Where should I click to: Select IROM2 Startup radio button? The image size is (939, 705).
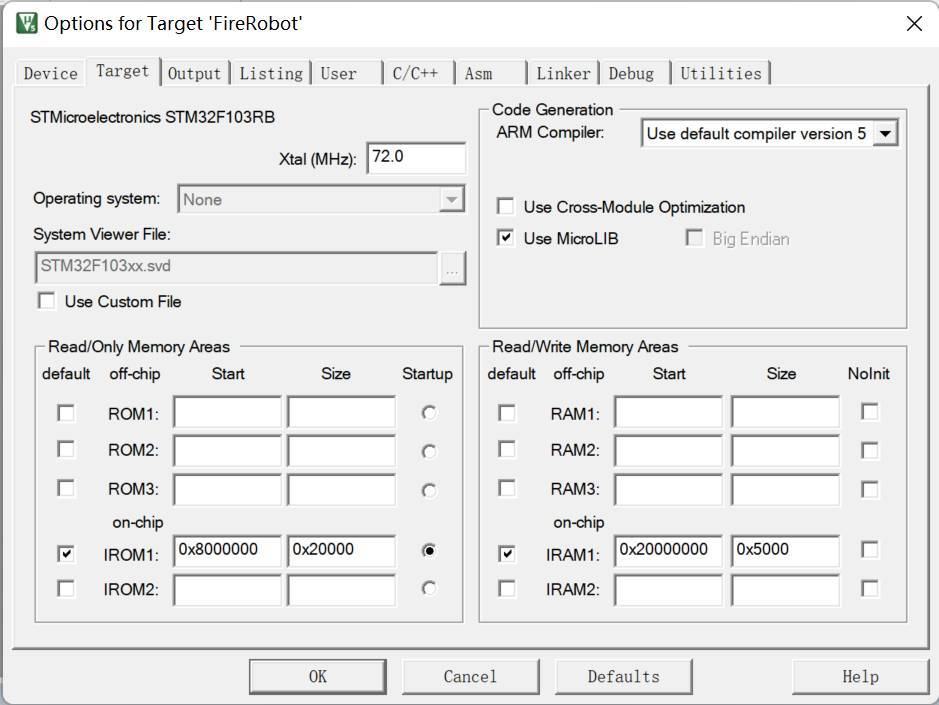[429, 588]
